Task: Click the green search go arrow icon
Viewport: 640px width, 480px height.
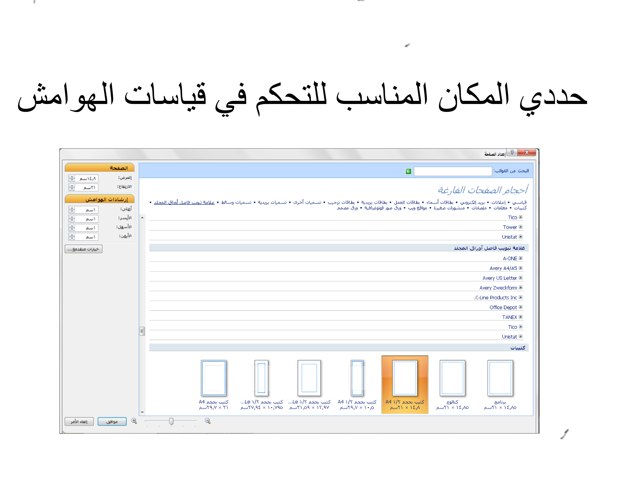Action: [408, 171]
